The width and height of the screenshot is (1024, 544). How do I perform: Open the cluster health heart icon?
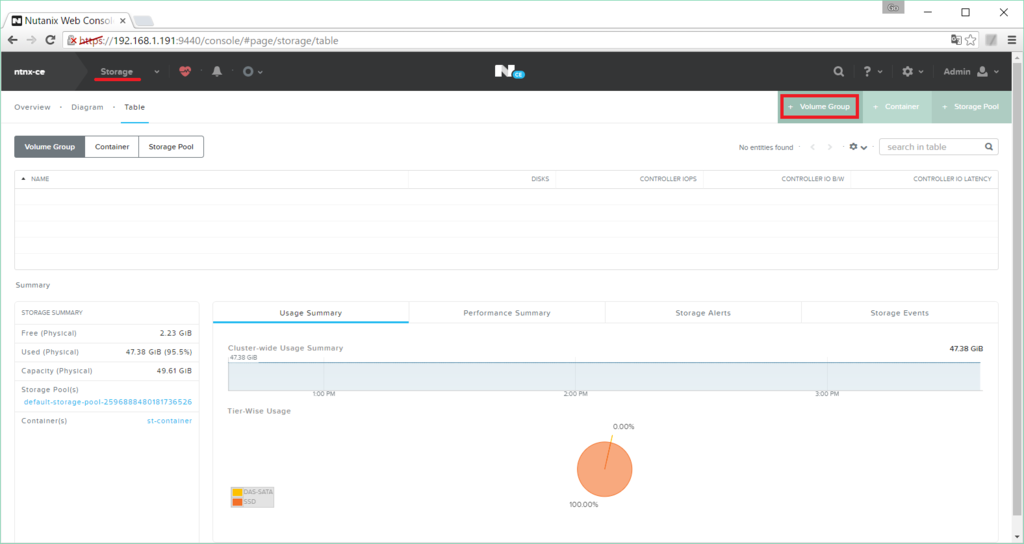(x=185, y=72)
